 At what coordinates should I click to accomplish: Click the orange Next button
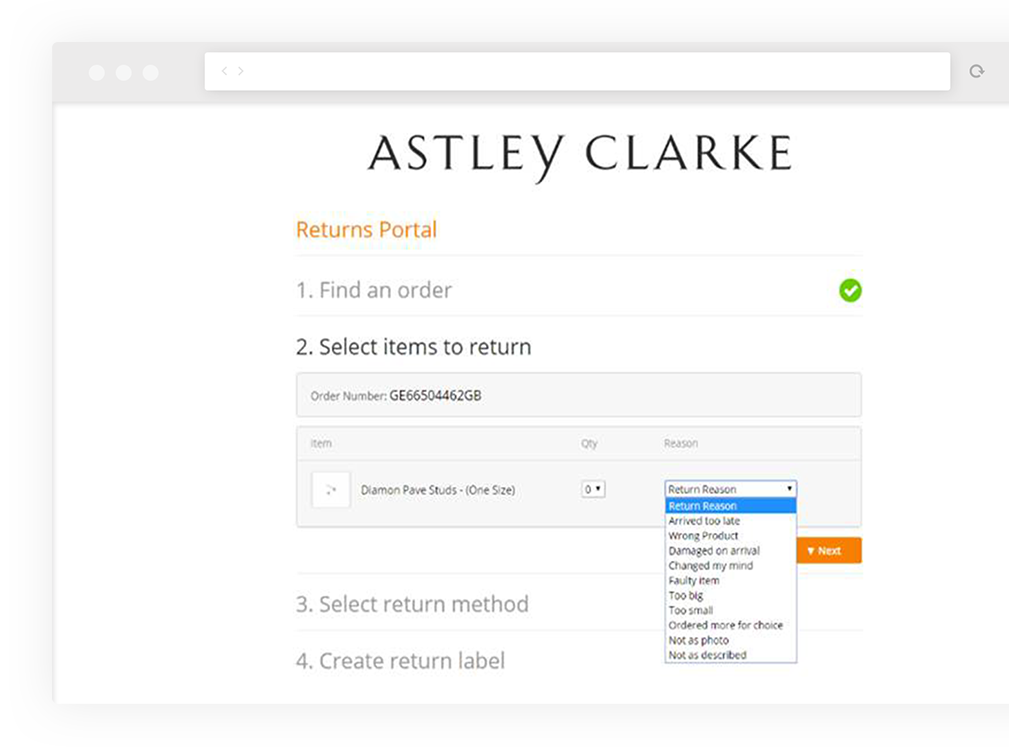829,551
